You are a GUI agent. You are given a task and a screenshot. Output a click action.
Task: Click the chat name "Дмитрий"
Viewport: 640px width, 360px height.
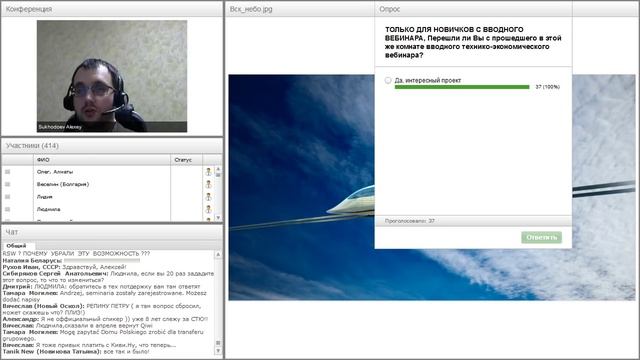point(17,287)
